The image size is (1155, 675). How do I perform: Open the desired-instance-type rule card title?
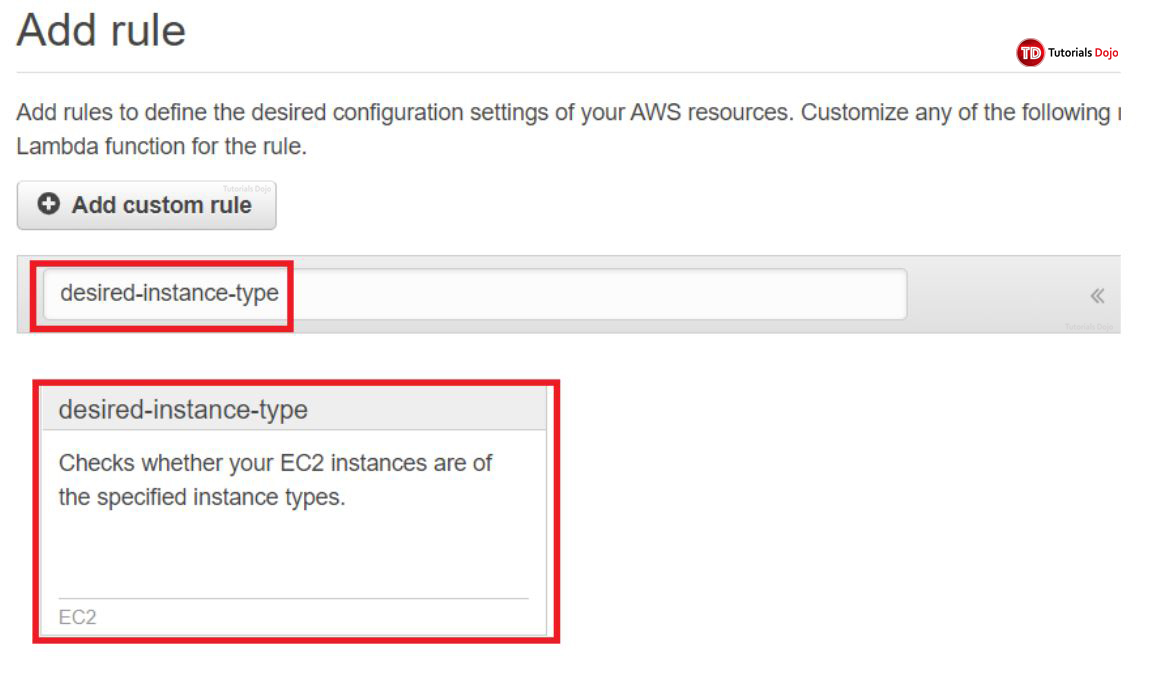point(183,409)
